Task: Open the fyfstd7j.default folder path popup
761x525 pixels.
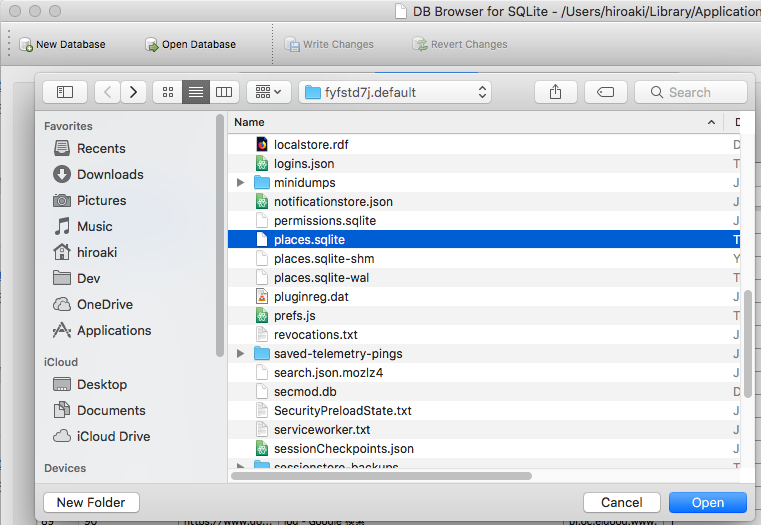Action: (395, 92)
